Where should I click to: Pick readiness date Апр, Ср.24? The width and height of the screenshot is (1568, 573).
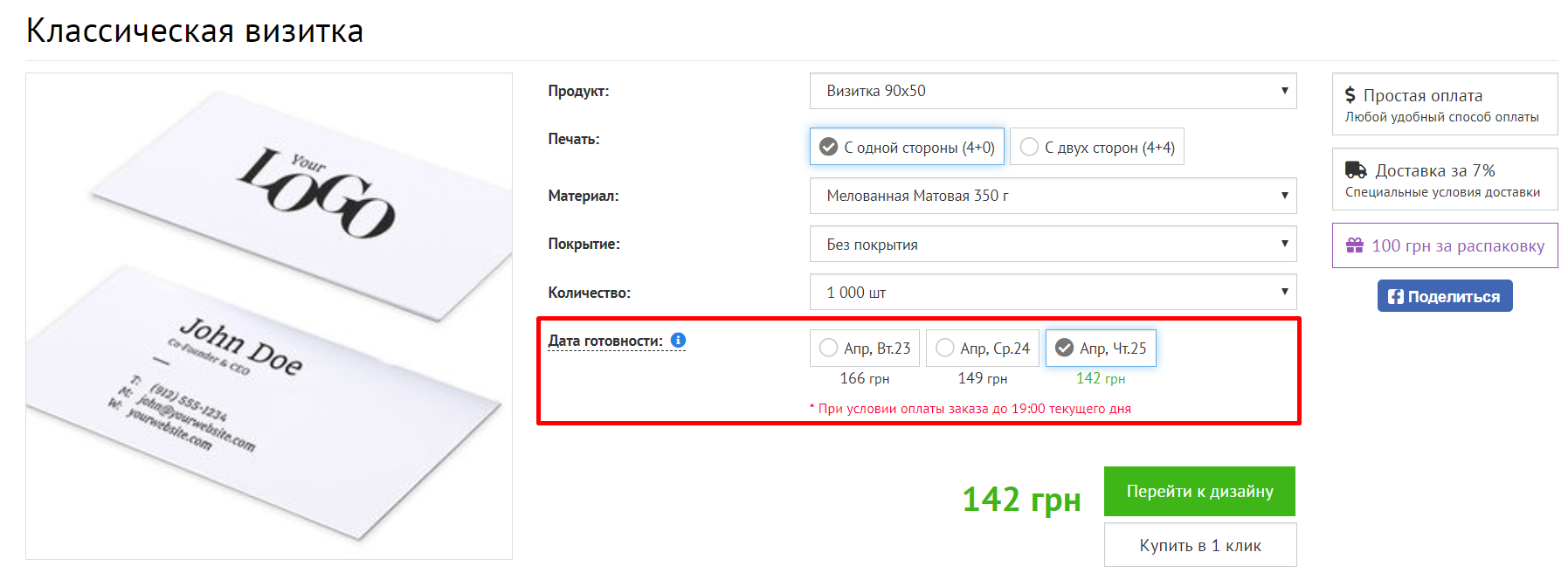983,349
